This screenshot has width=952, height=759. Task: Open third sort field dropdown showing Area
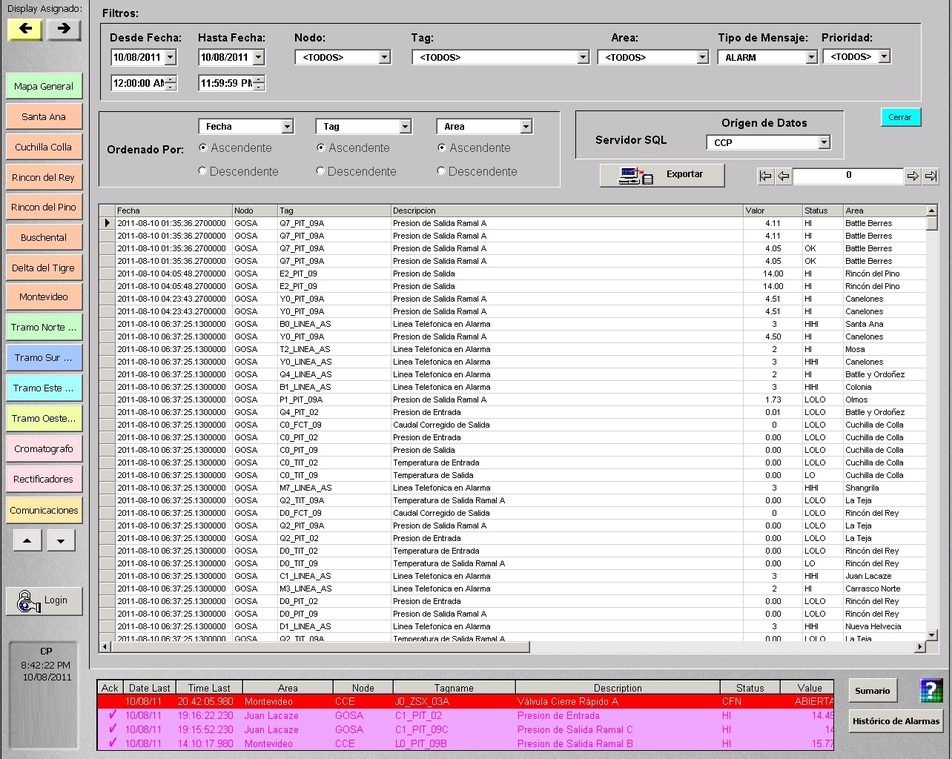coord(526,126)
